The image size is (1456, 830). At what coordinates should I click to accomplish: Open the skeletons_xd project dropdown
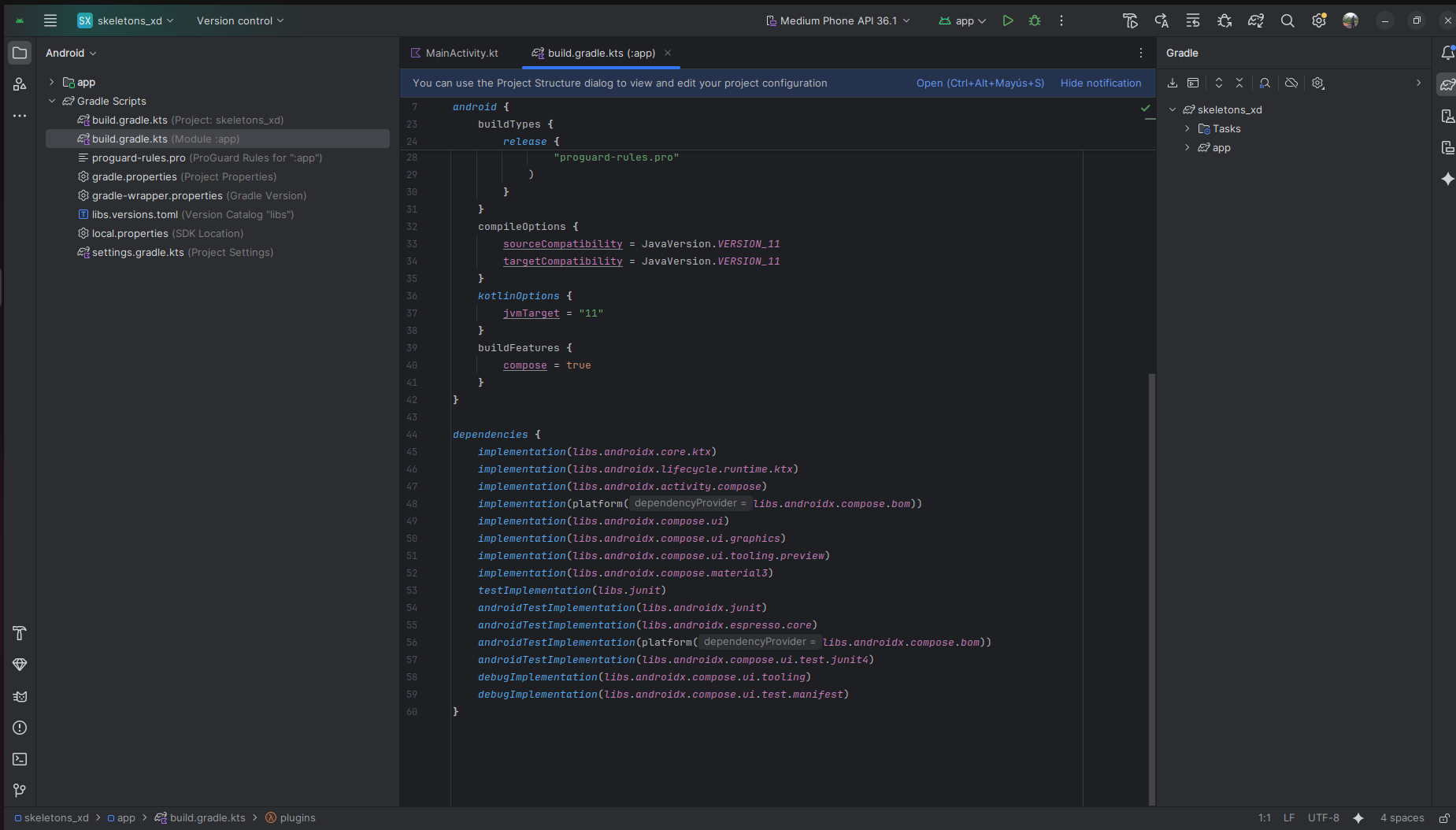pos(125,21)
